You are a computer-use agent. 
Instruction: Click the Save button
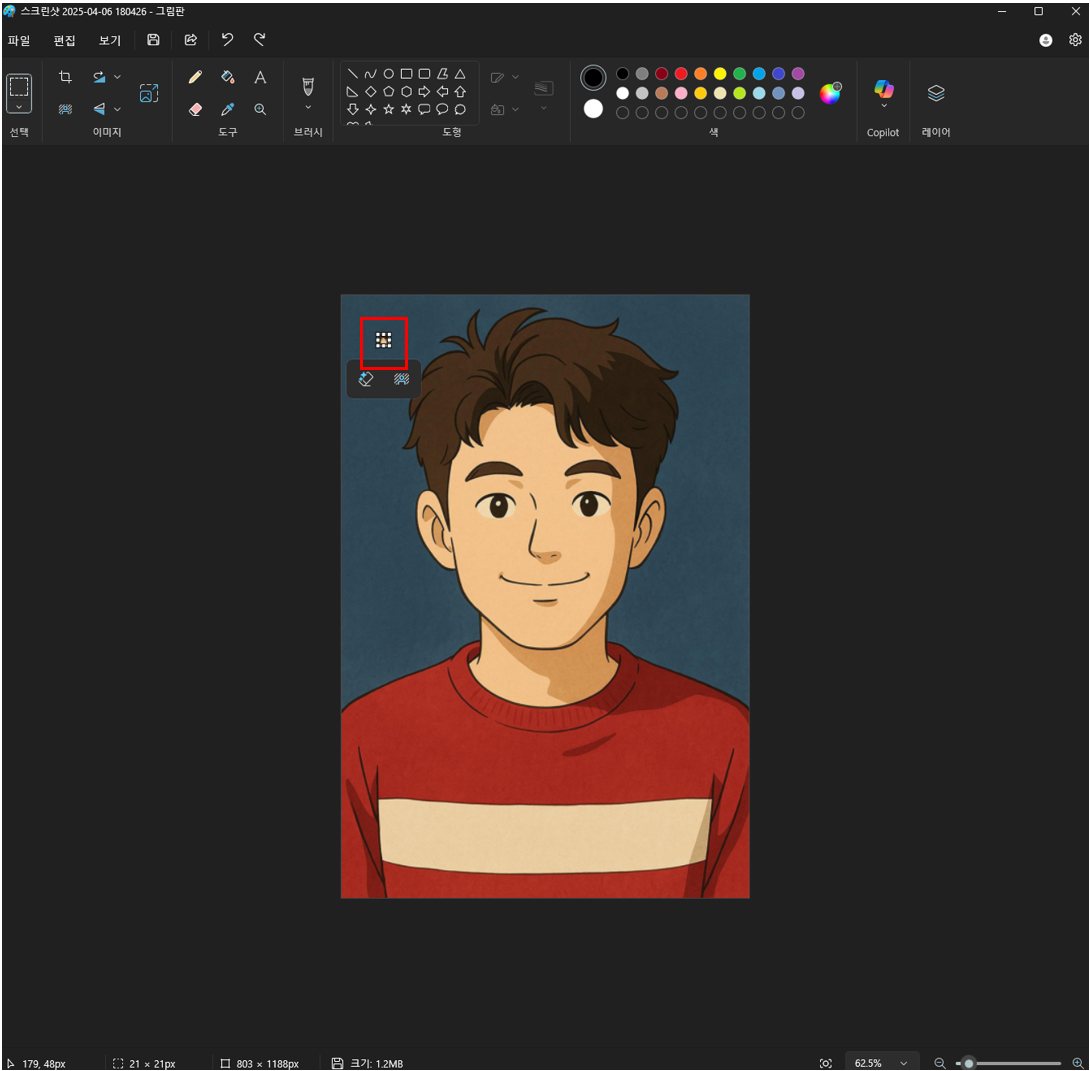153,40
